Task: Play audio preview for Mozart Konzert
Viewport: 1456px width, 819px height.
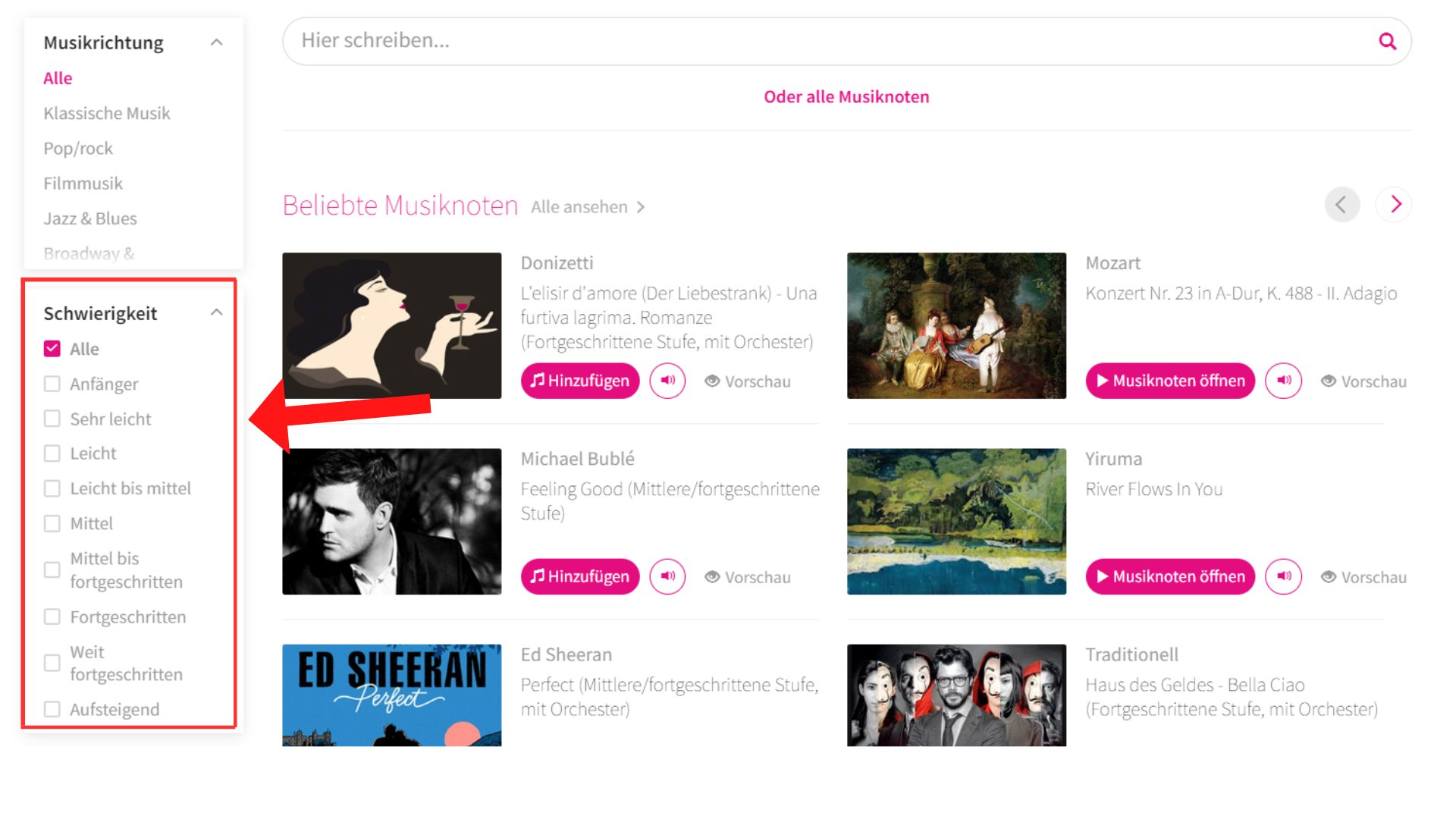Action: click(x=1283, y=381)
